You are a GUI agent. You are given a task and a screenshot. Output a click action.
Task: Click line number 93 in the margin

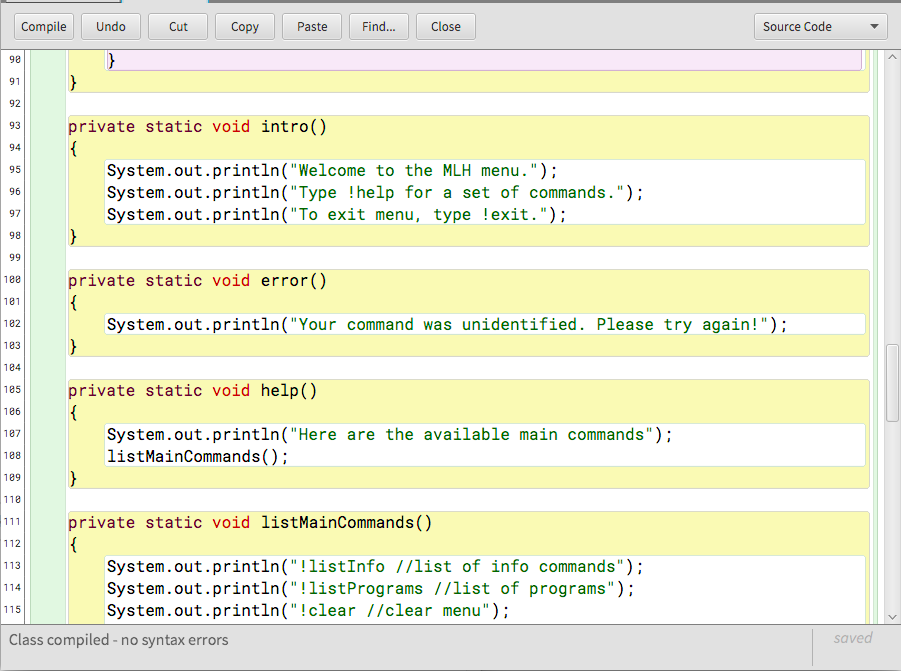click(15, 126)
